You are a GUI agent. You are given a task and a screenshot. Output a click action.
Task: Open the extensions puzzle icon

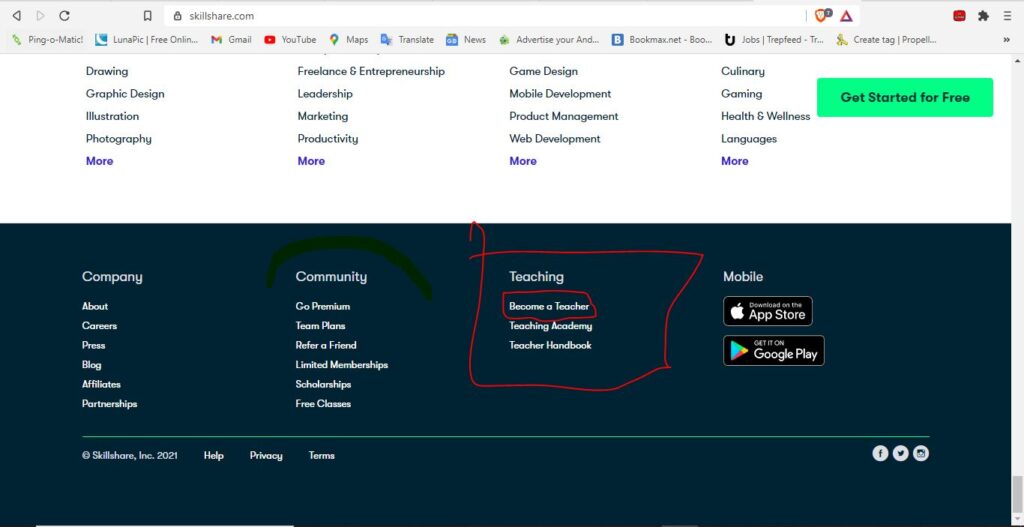coord(983,16)
